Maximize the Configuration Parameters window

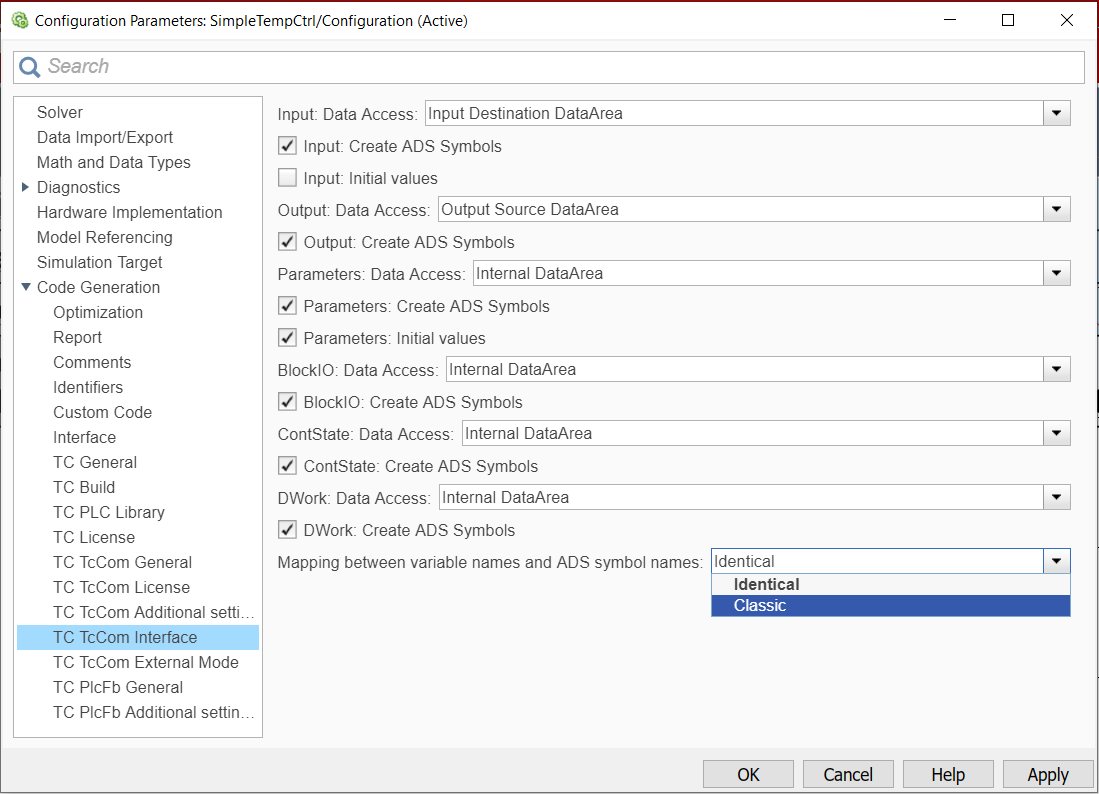(1008, 20)
